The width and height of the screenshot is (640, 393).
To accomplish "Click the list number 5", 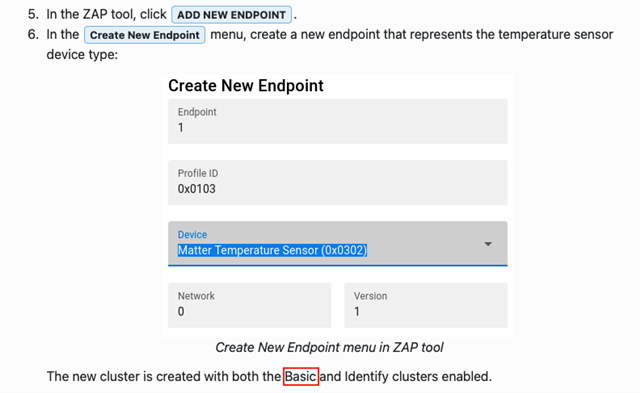I will tap(33, 14).
